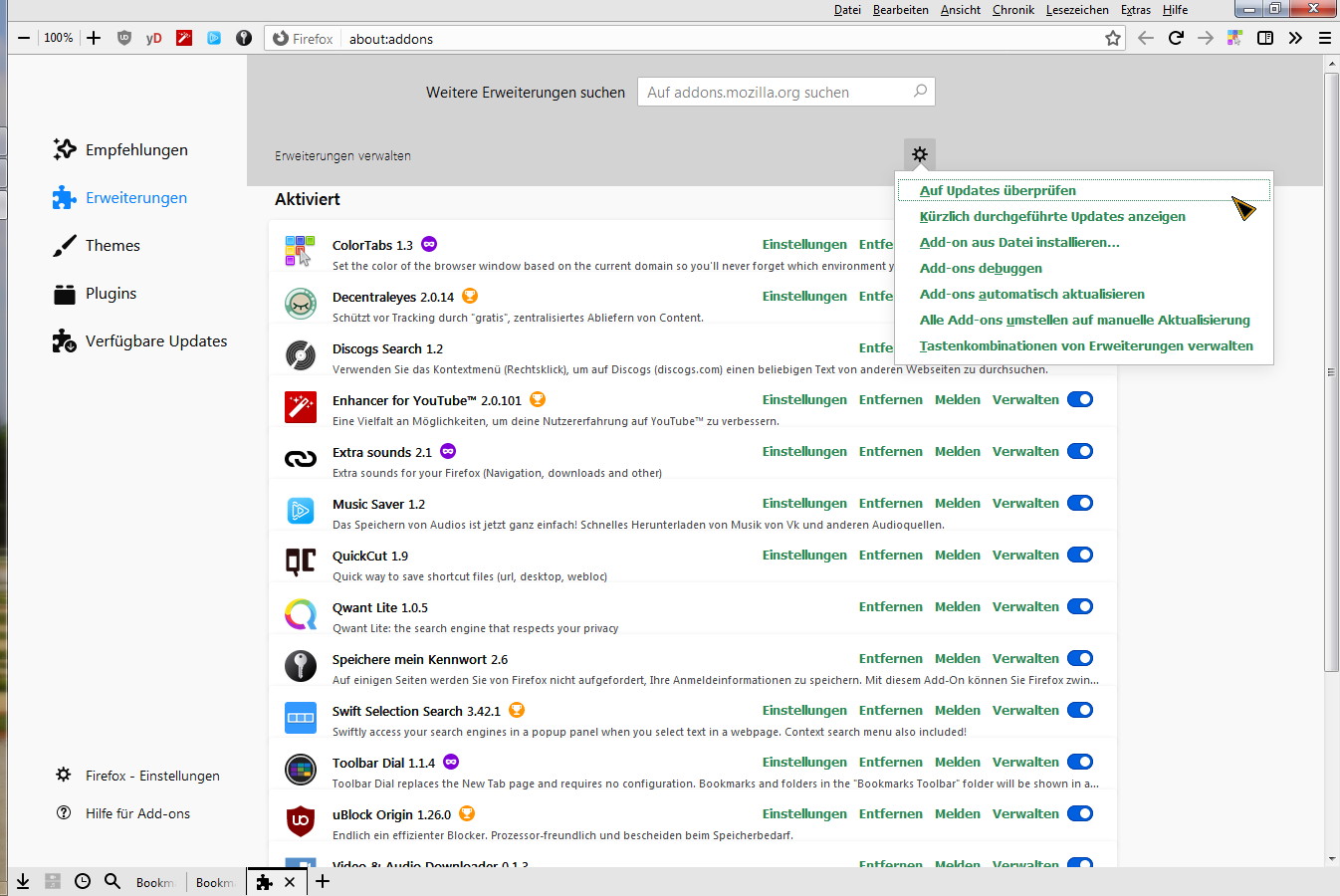Show Verfügbare Updates
The width and height of the screenshot is (1340, 896).
[140, 340]
